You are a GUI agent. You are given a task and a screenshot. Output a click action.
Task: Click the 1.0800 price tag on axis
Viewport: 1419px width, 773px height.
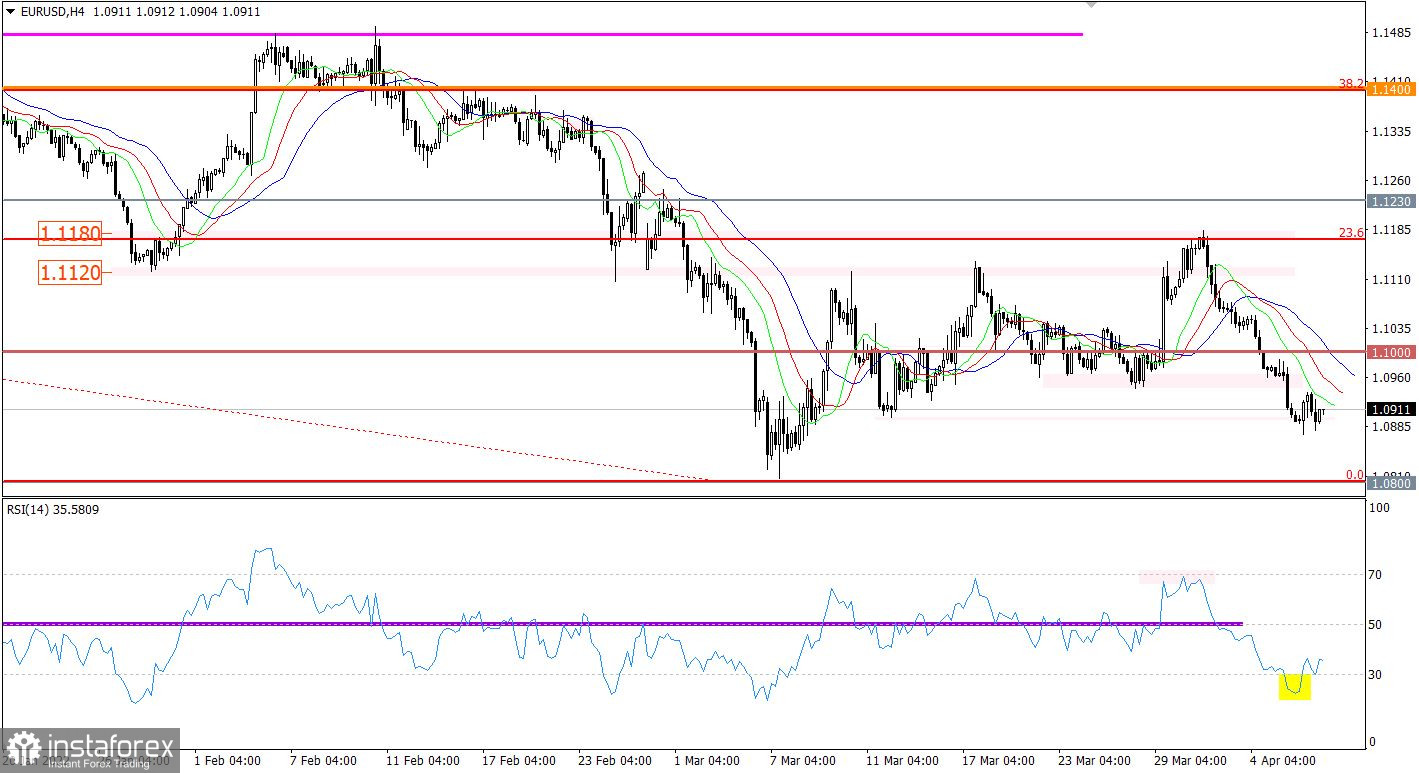1391,484
